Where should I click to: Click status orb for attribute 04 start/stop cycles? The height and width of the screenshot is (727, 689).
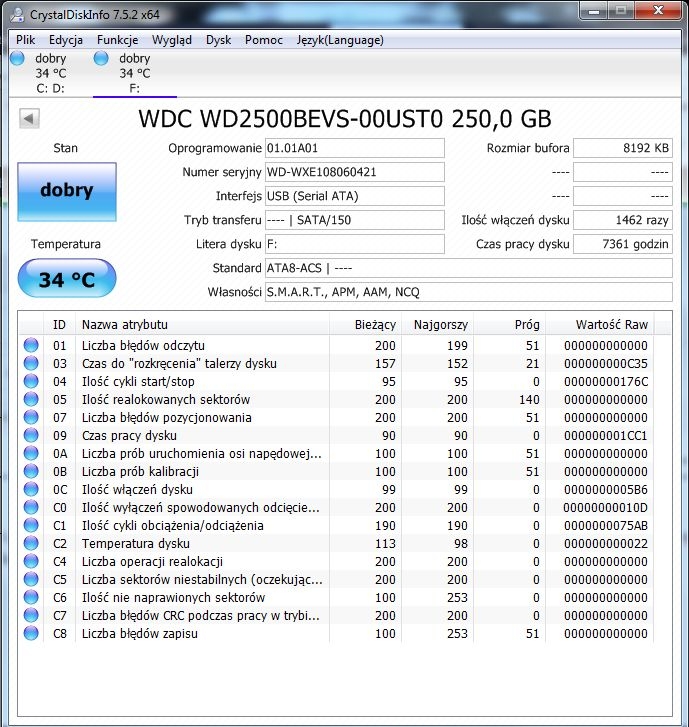31,381
